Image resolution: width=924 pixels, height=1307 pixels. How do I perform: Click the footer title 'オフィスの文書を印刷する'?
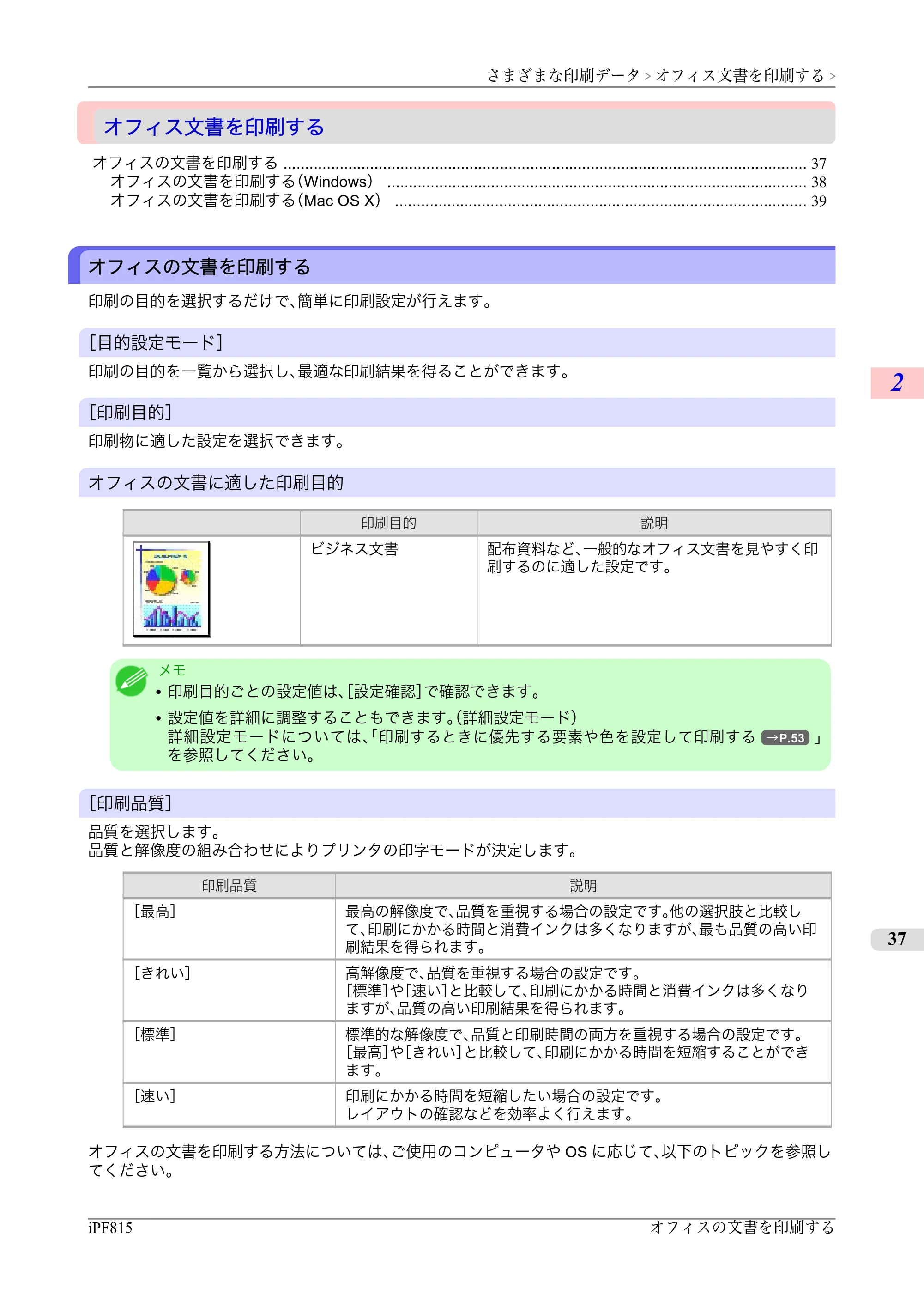(x=742, y=1227)
